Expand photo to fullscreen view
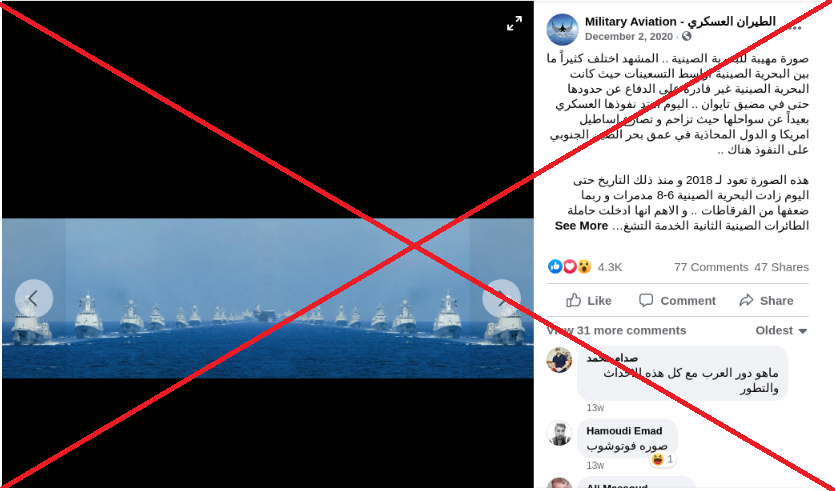 [x=515, y=23]
